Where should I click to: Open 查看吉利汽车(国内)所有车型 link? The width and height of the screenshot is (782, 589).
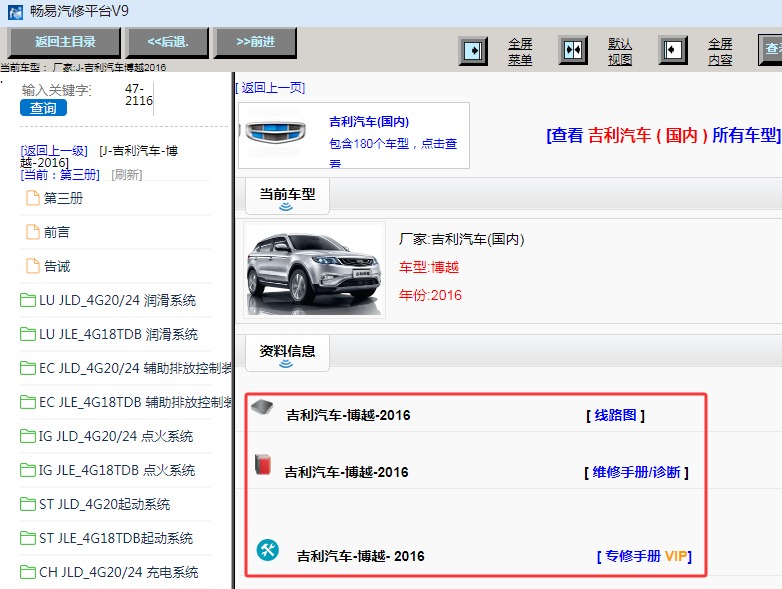[663, 135]
